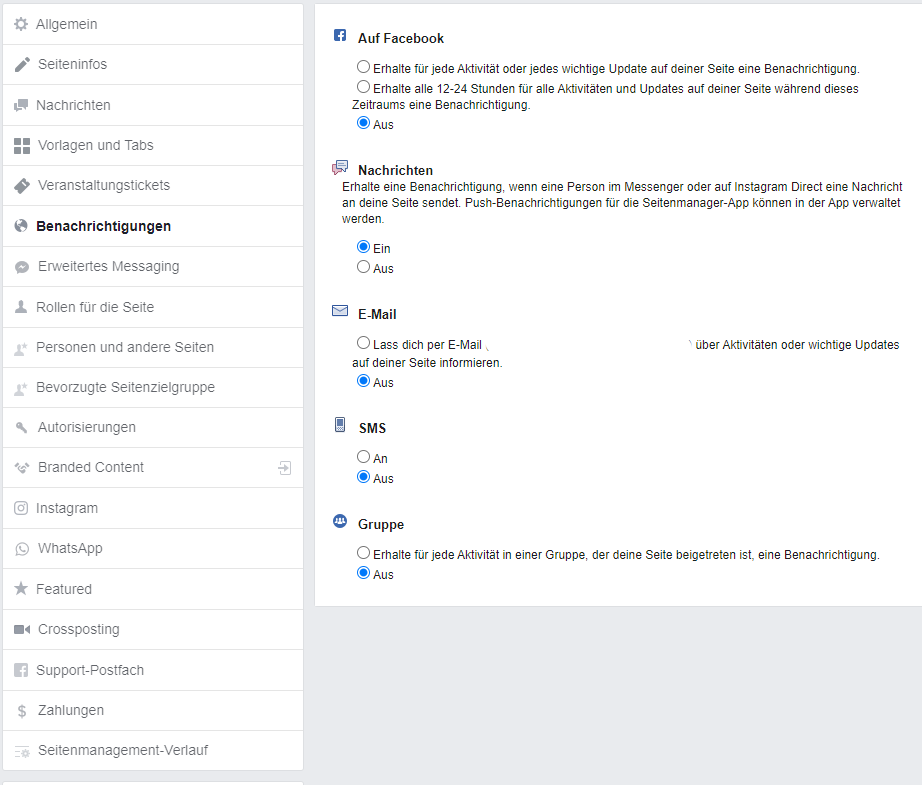
Task: Click the Messenger icon beside Erweitertes Messaging
Action: point(22,267)
